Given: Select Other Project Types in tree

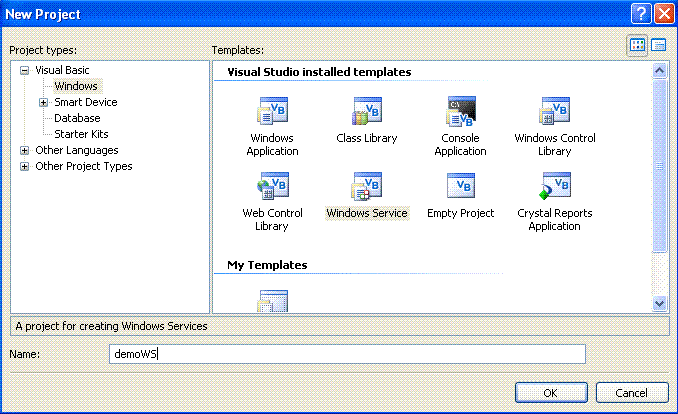Looking at the screenshot, I should pyautogui.click(x=84, y=166).
